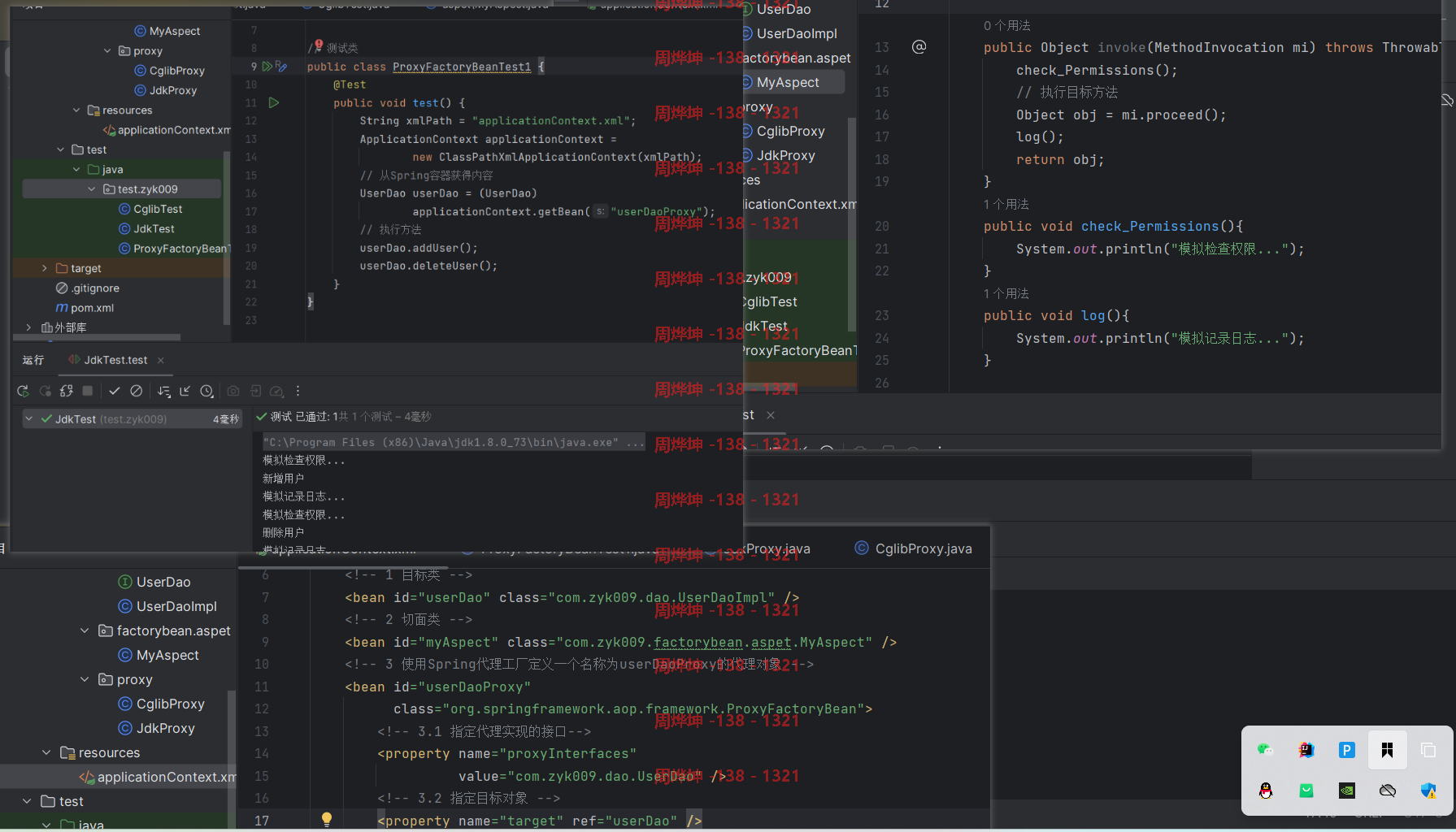Image resolution: width=1456 pixels, height=832 pixels.
Task: Rerun the JdkTest test in the run toolbar
Action: [23, 391]
